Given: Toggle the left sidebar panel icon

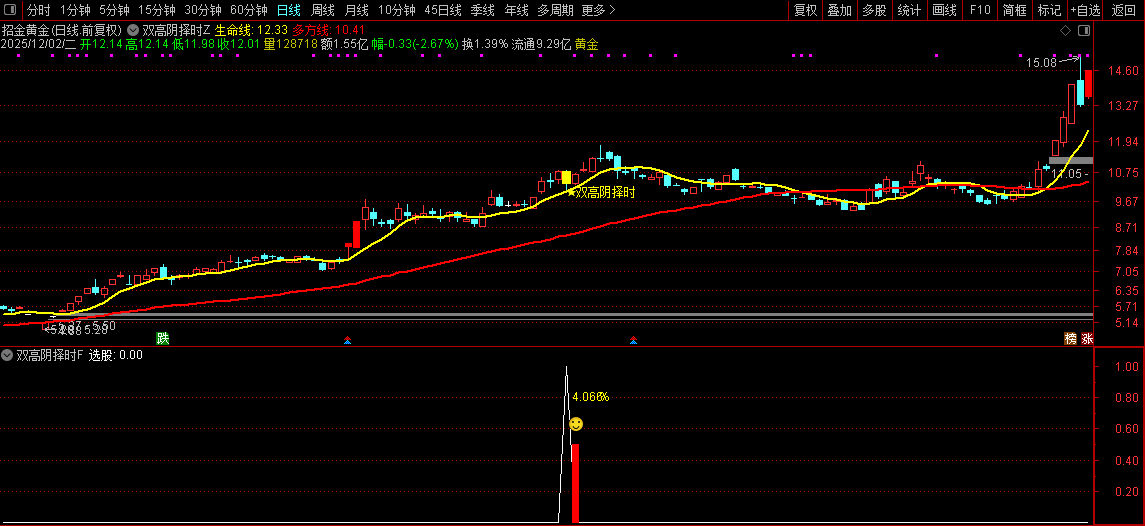Looking at the screenshot, I should pos(9,10).
